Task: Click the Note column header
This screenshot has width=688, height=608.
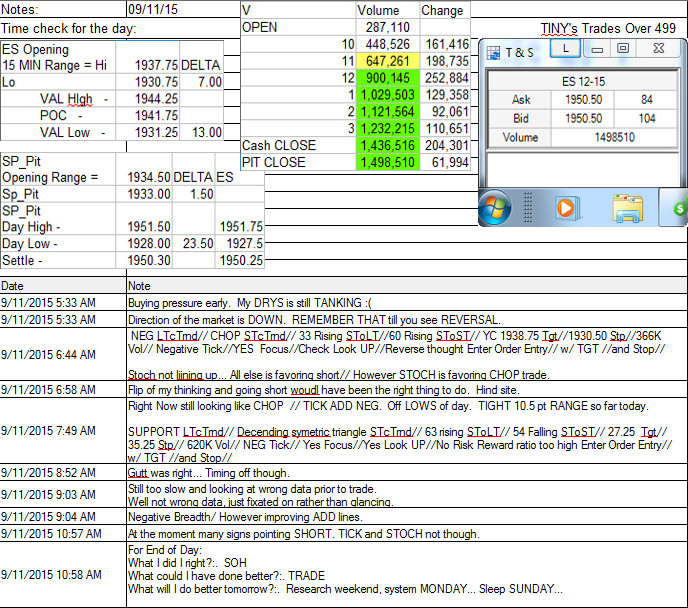Action: (x=407, y=286)
